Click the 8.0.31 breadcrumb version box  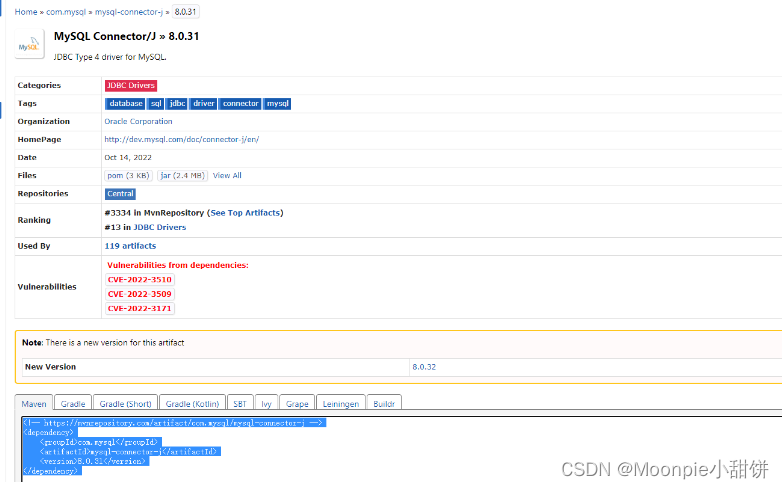[186, 12]
